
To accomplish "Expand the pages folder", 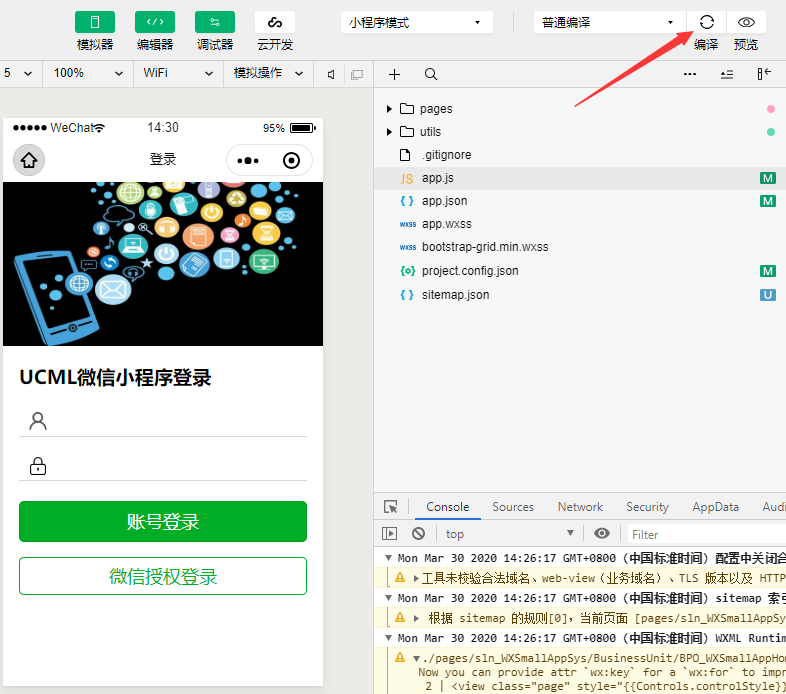I will (x=389, y=109).
